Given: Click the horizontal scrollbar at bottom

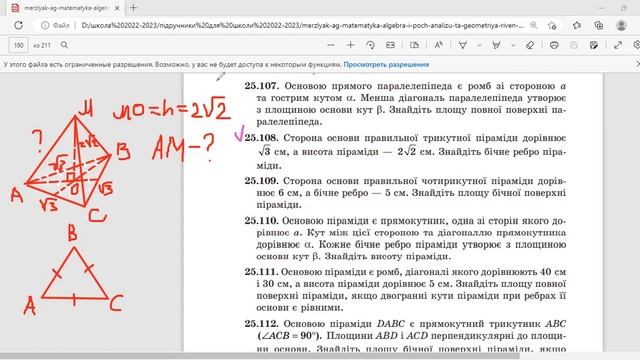Looking at the screenshot, I should point(260,356).
